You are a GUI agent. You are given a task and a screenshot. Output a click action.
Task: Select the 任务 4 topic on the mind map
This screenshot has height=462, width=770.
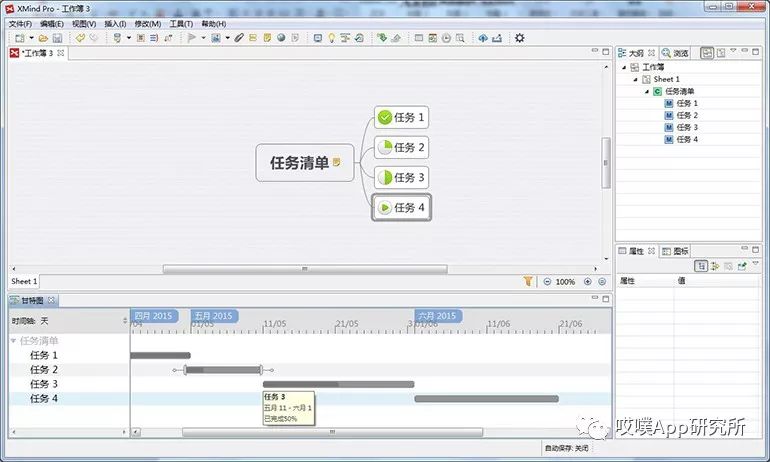click(402, 208)
